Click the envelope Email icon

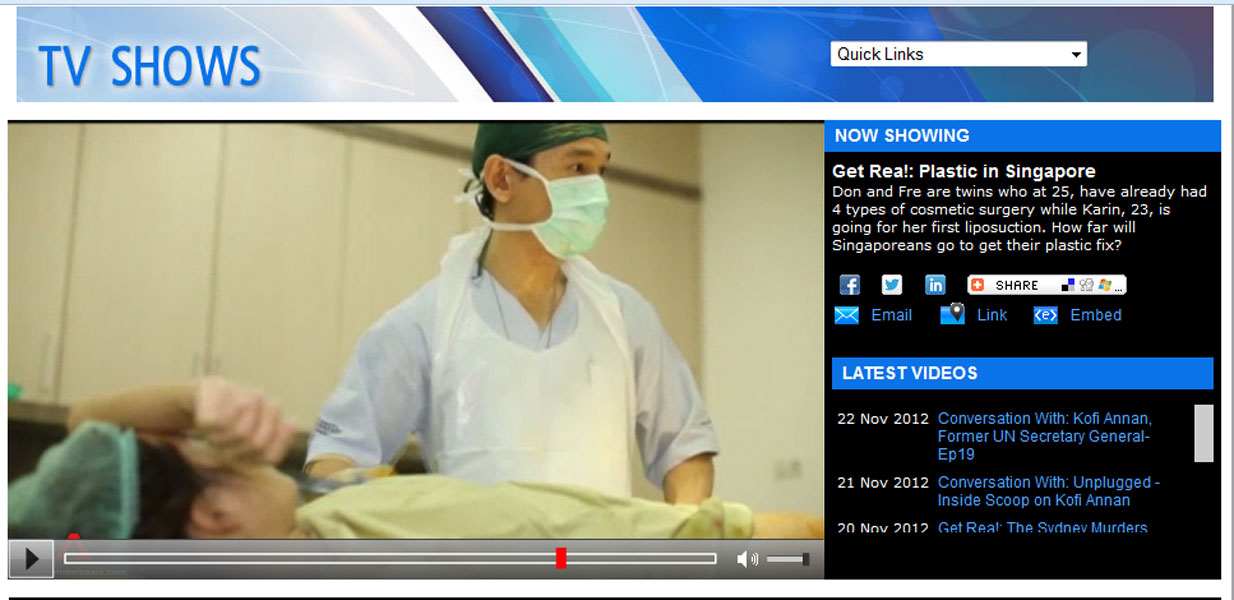[846, 316]
